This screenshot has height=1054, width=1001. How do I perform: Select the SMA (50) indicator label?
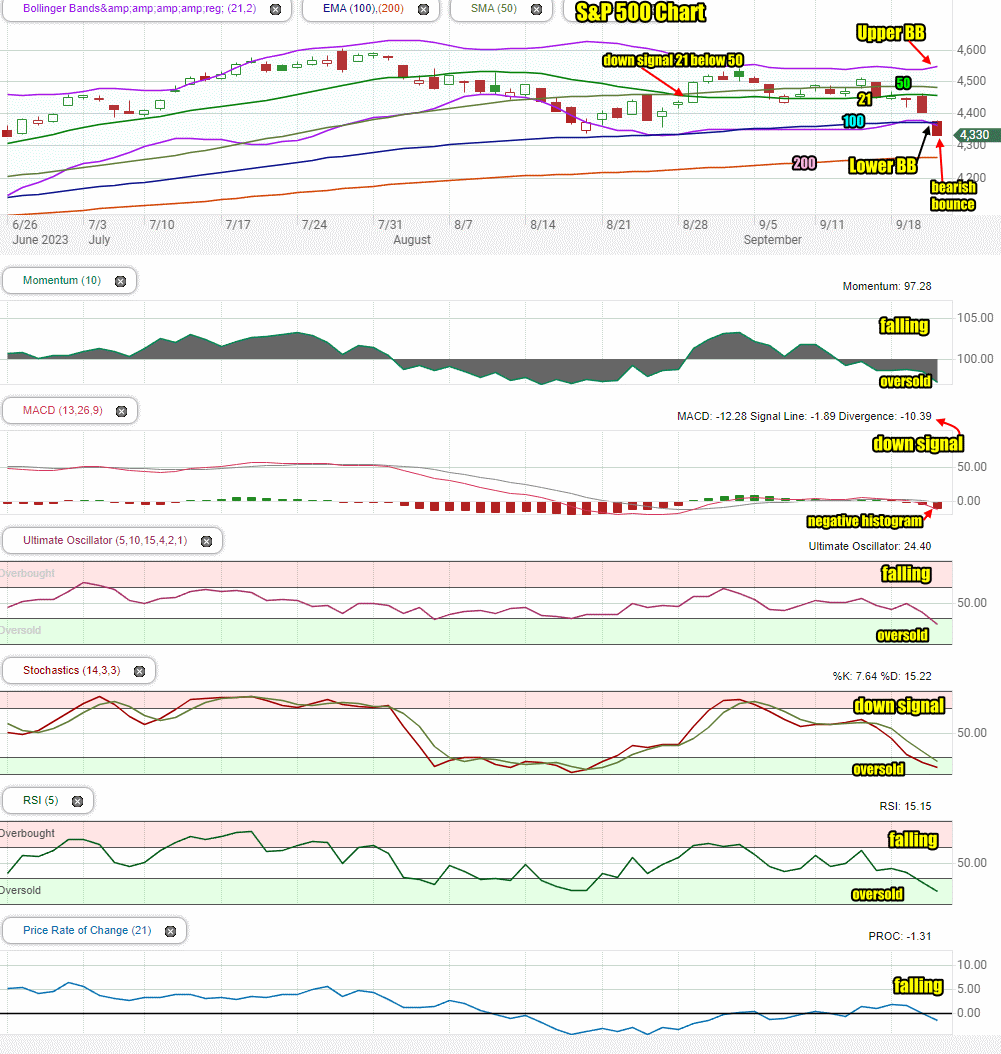point(493,9)
